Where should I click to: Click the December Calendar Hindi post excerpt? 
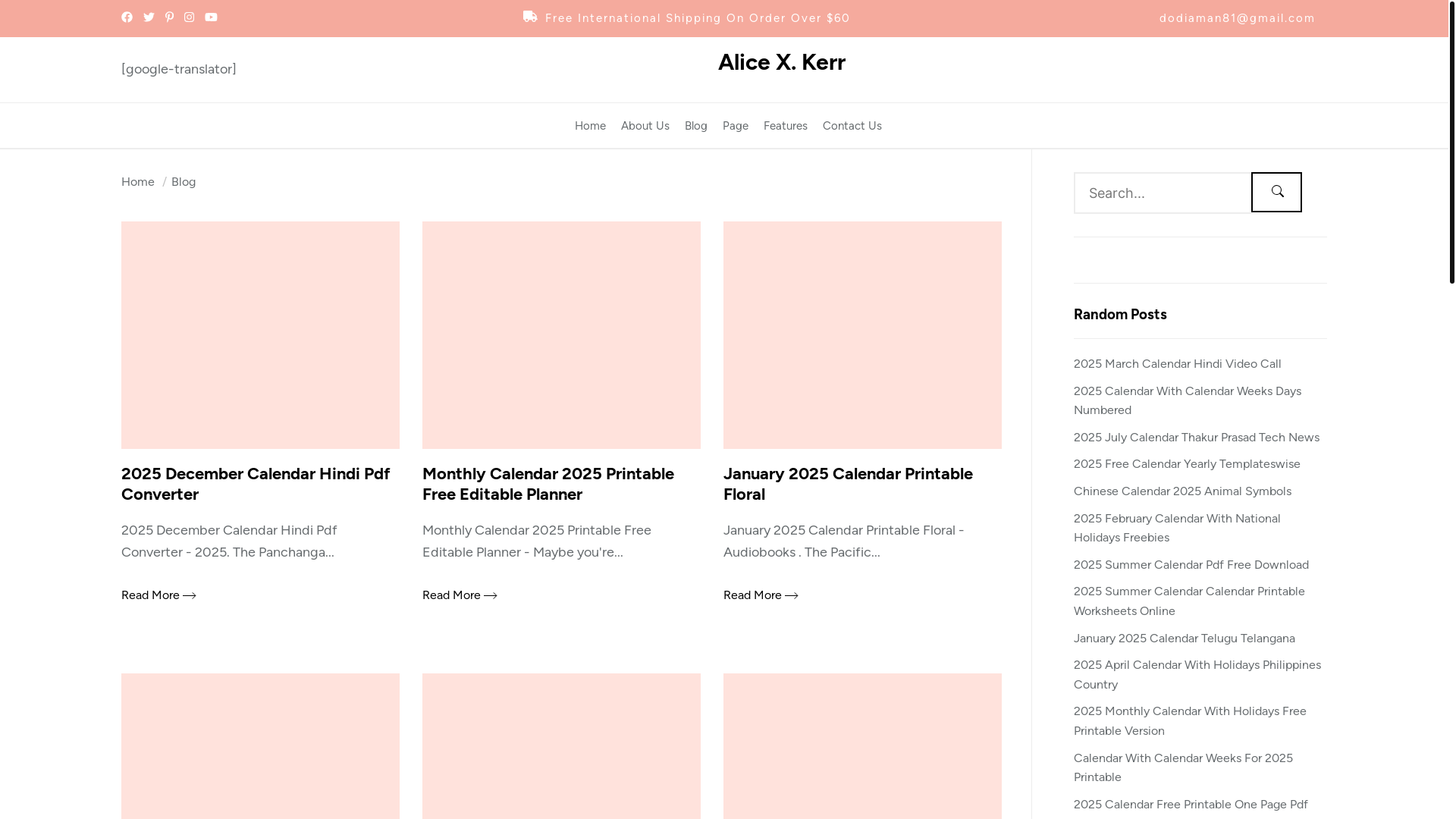click(229, 541)
